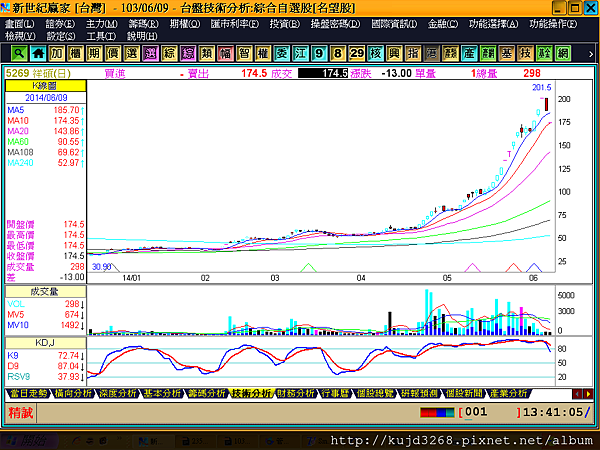Image resolution: width=600 pixels, height=450 pixels.
Task: Click the 價 toolbar icon
Action: [113, 53]
